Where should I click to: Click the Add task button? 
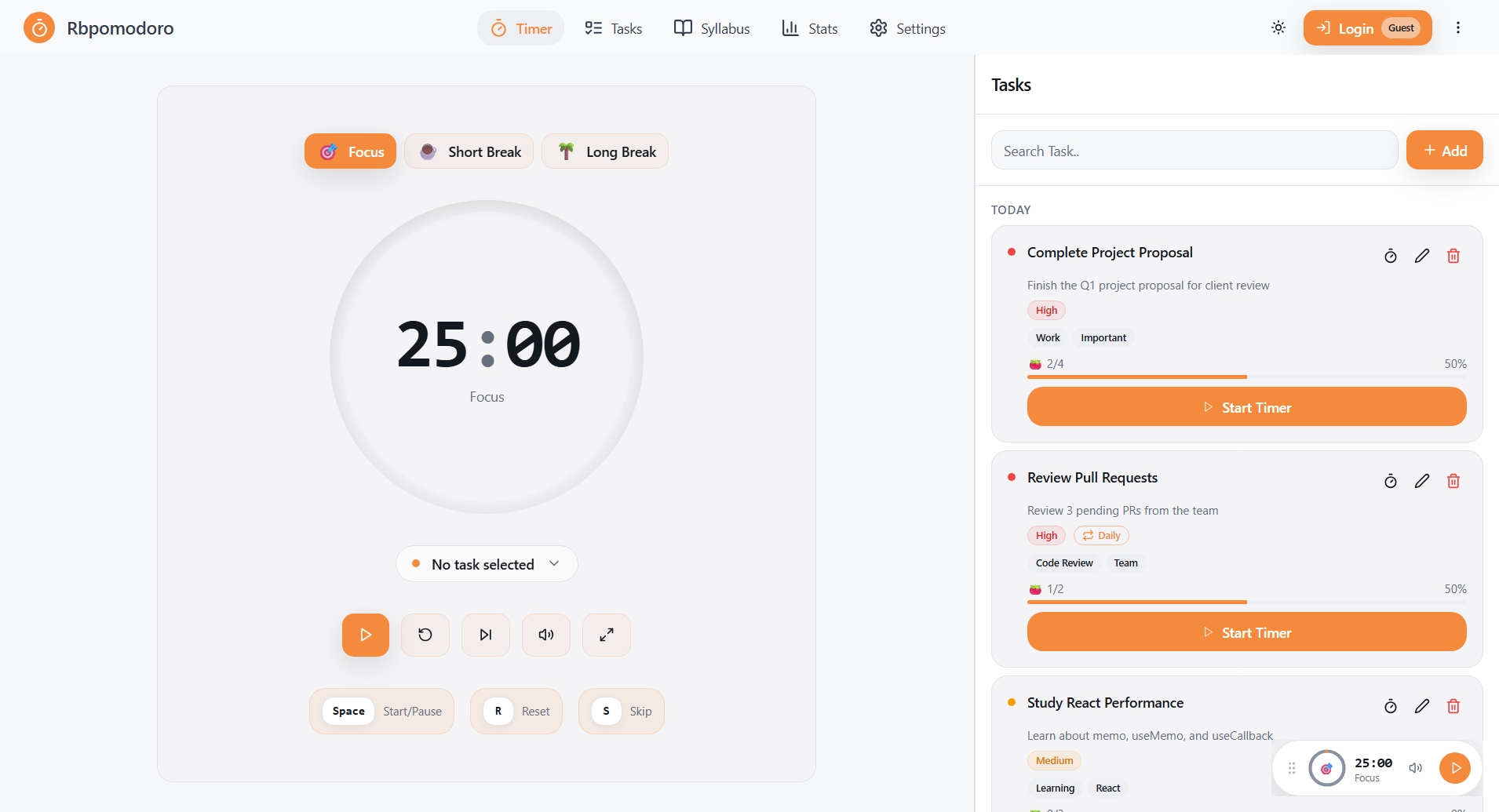click(1444, 151)
